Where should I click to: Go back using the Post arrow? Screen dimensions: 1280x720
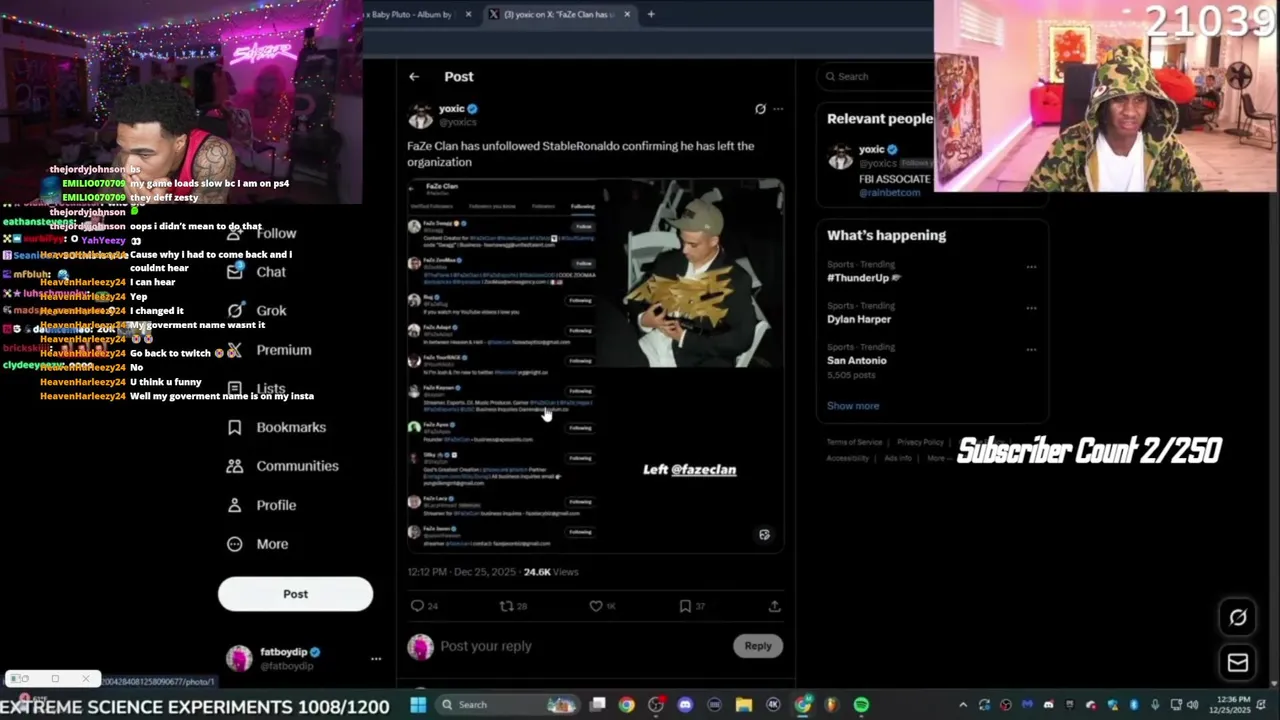point(414,77)
